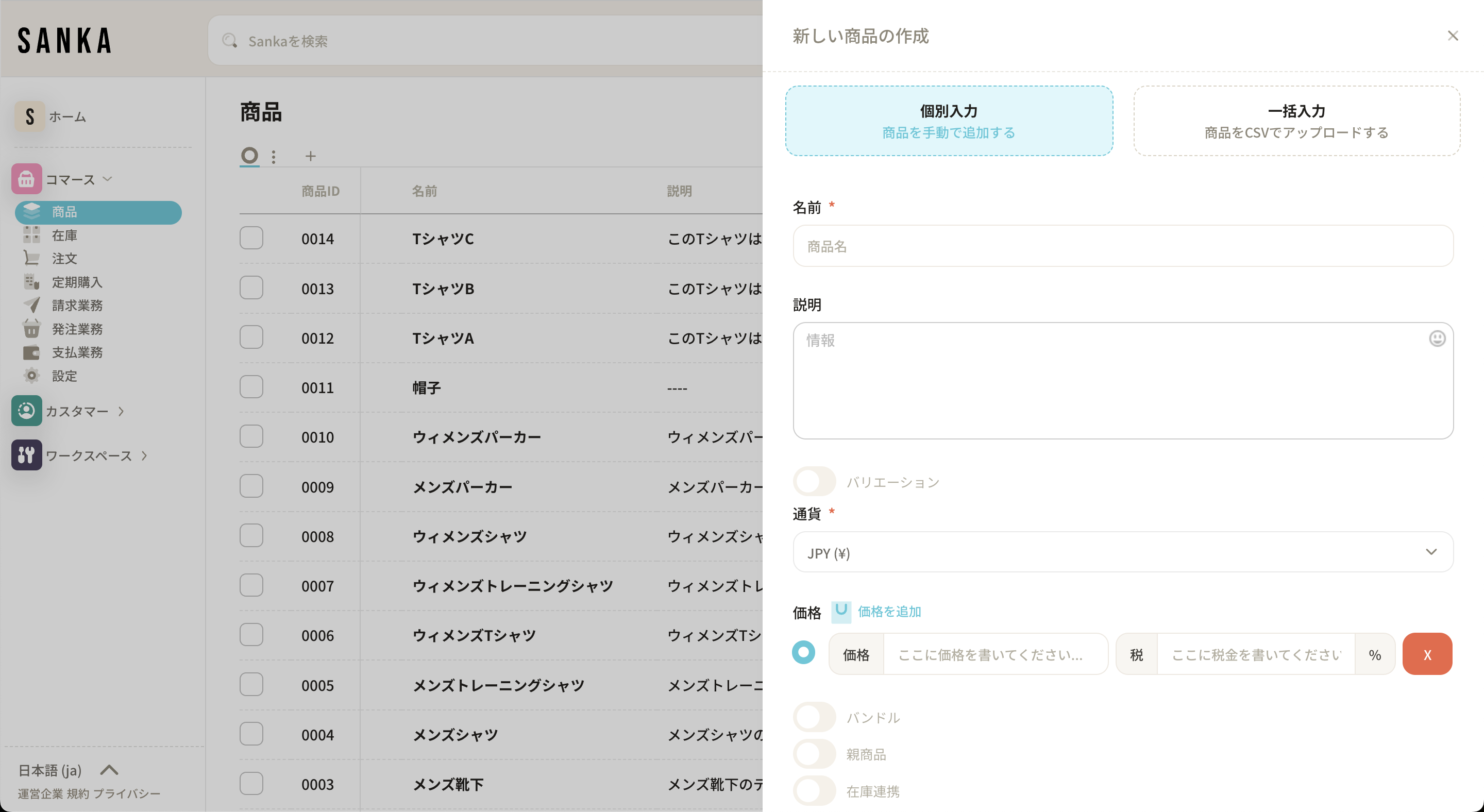Screen dimensions: 1484x812
Task: Click the plus icon to add view
Action: tap(311, 156)
